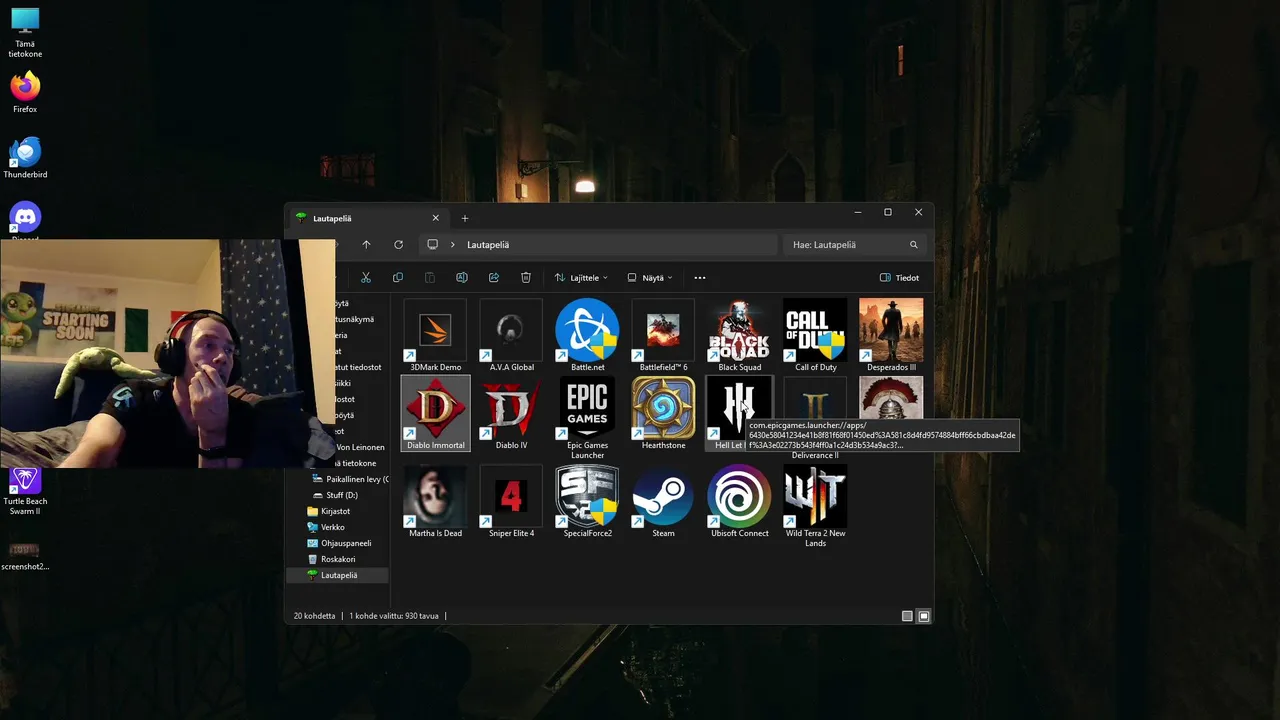
Task: Select the Hearthstone shortcut
Action: (663, 413)
